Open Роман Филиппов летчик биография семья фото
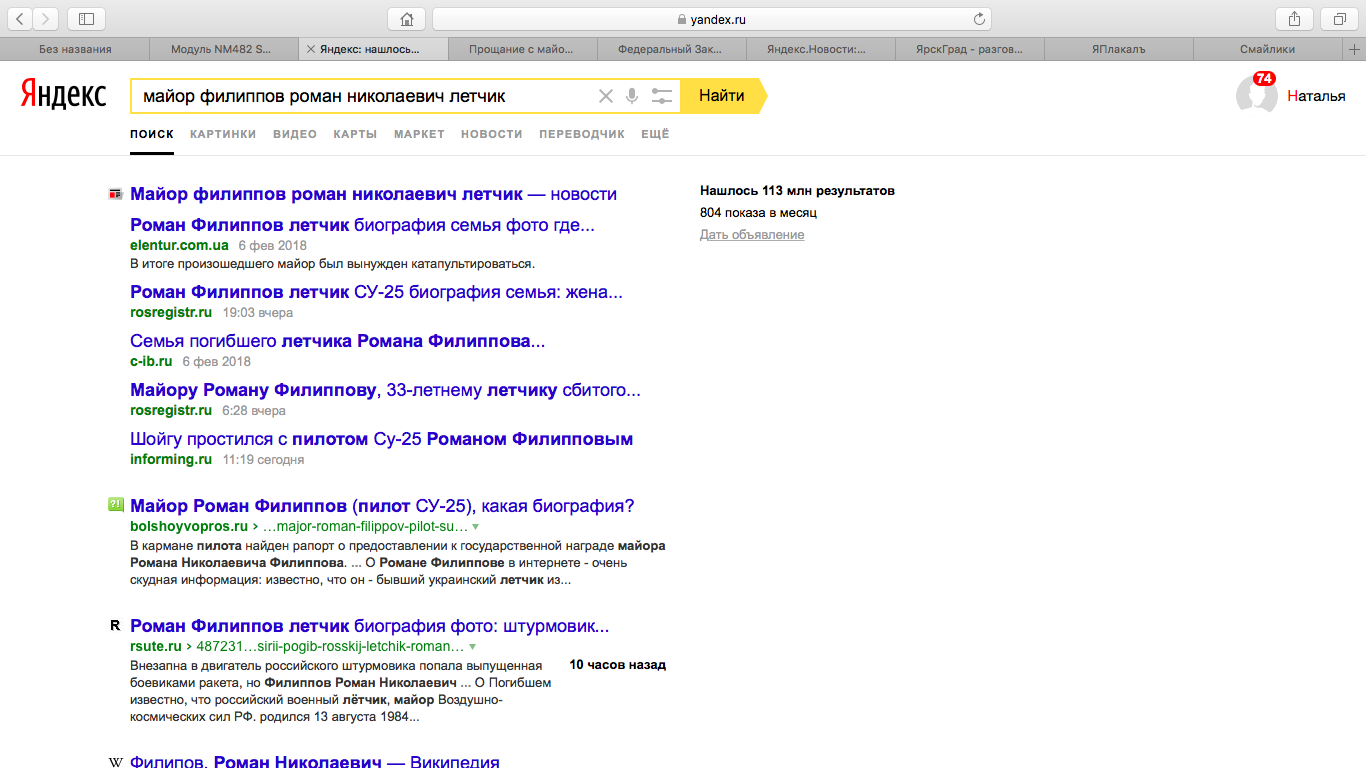 tap(362, 225)
